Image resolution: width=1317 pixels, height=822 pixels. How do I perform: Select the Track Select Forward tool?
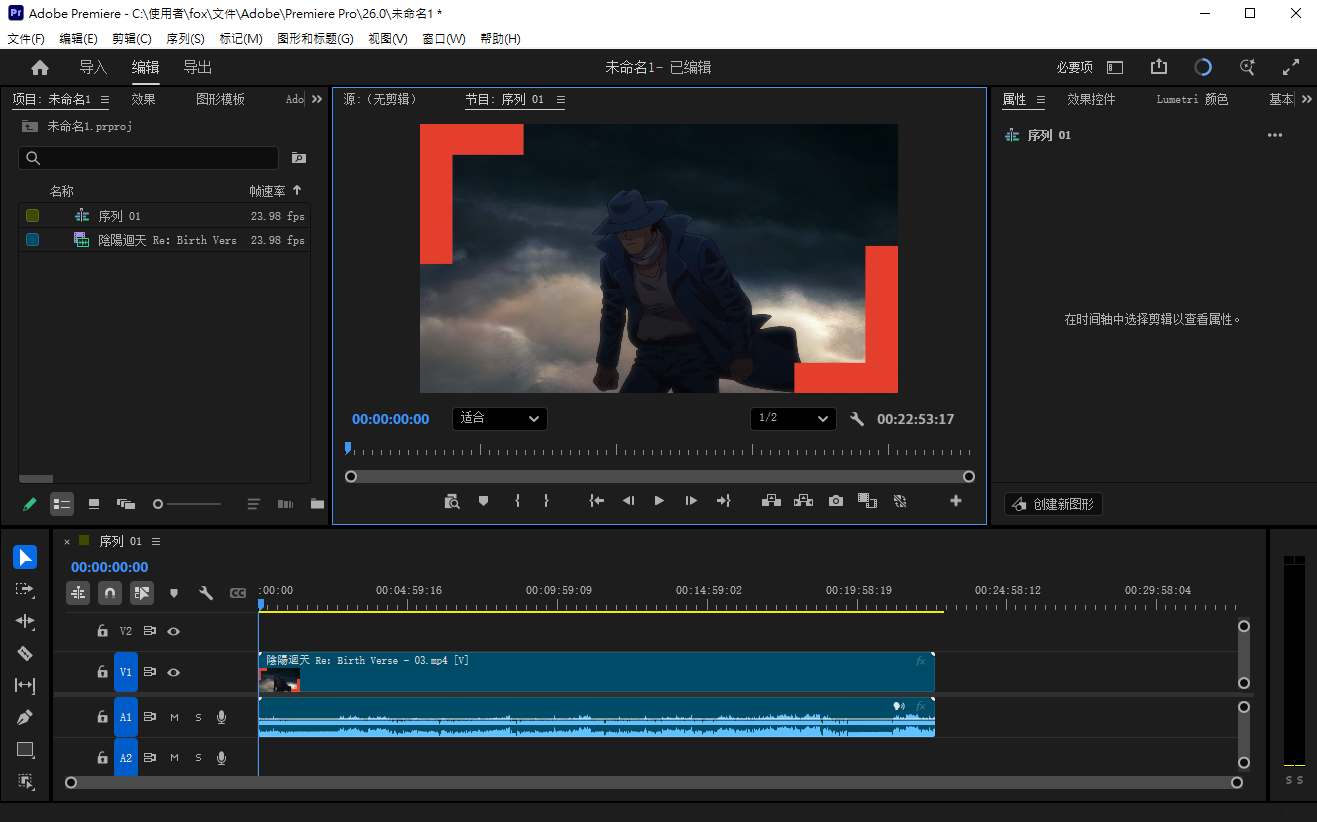[25, 589]
